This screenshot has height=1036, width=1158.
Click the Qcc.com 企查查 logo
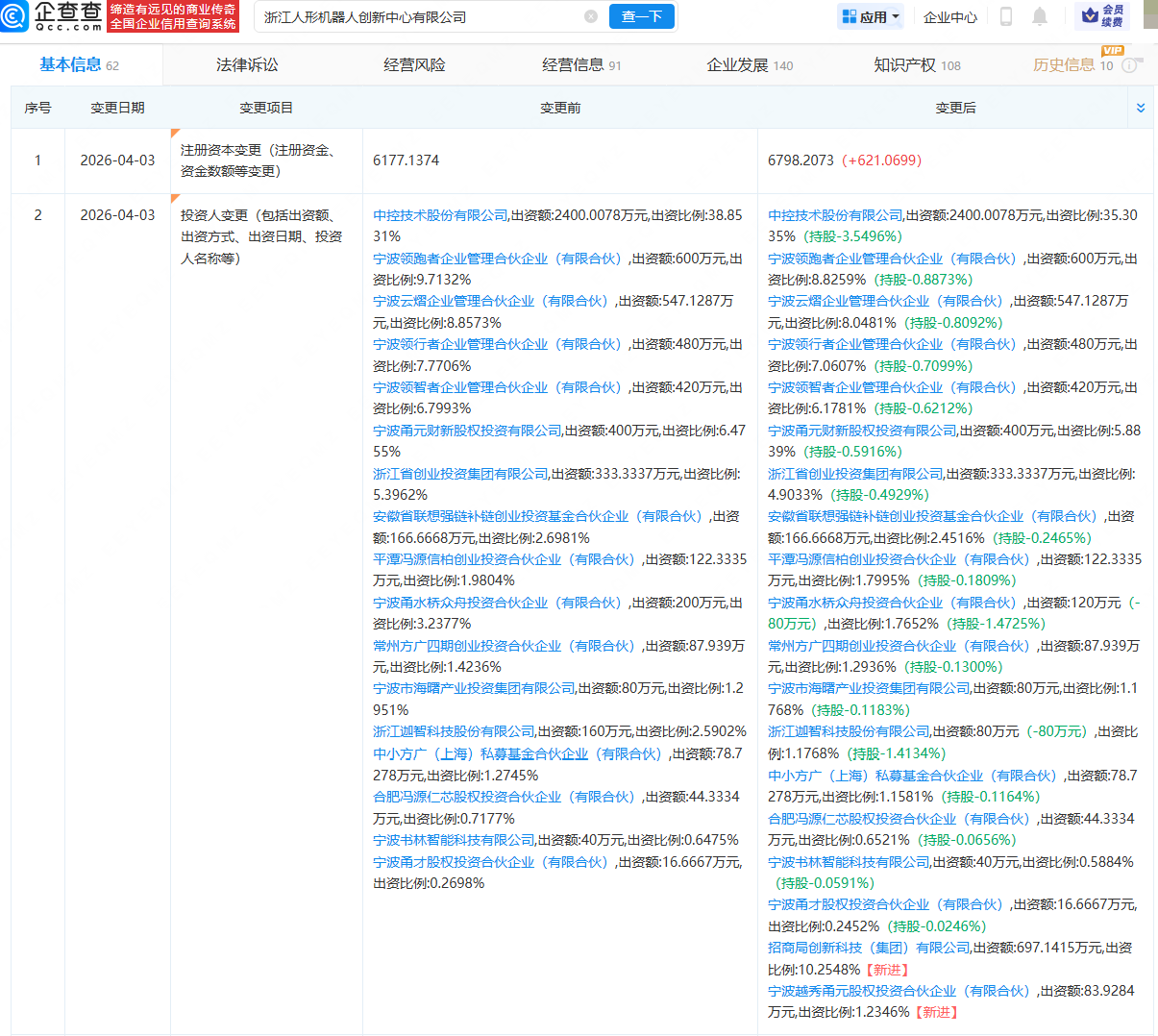click(53, 16)
